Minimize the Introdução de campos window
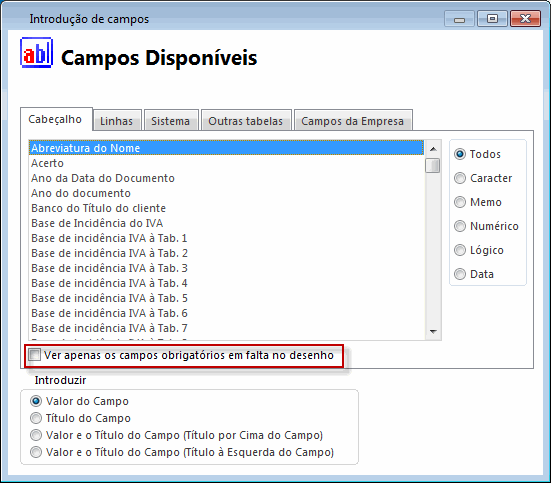 coord(459,19)
